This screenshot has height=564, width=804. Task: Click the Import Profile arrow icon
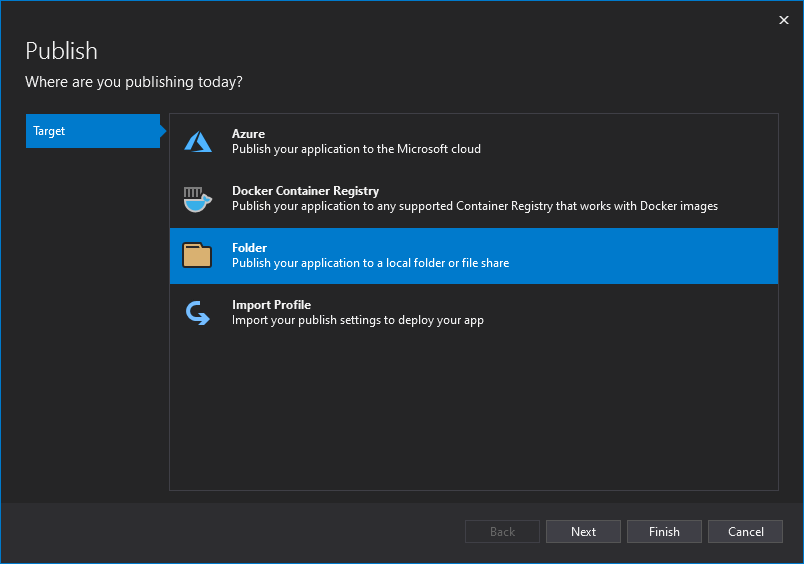(197, 313)
